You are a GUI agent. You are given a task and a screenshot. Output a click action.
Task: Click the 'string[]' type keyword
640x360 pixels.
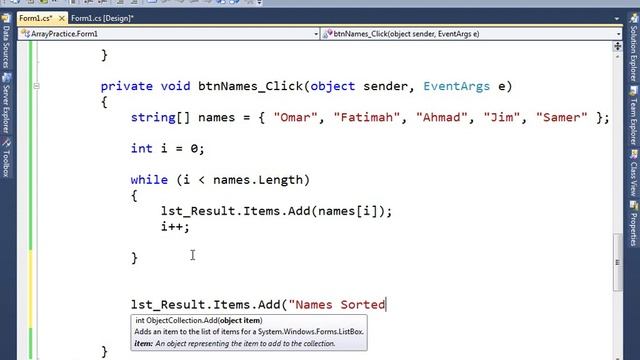[x=160, y=118]
